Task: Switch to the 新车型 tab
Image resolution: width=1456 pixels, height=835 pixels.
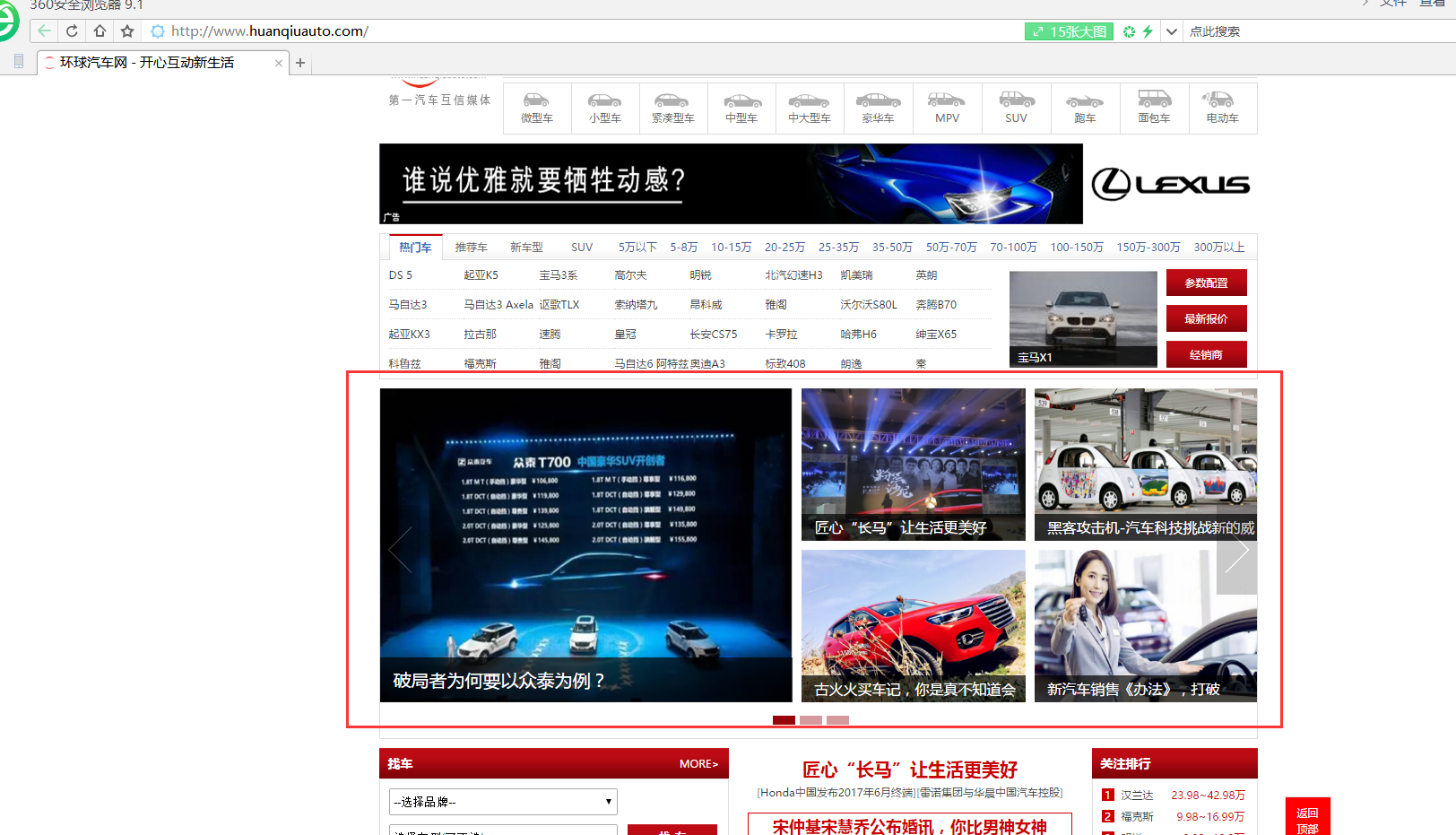Action: pyautogui.click(x=526, y=248)
